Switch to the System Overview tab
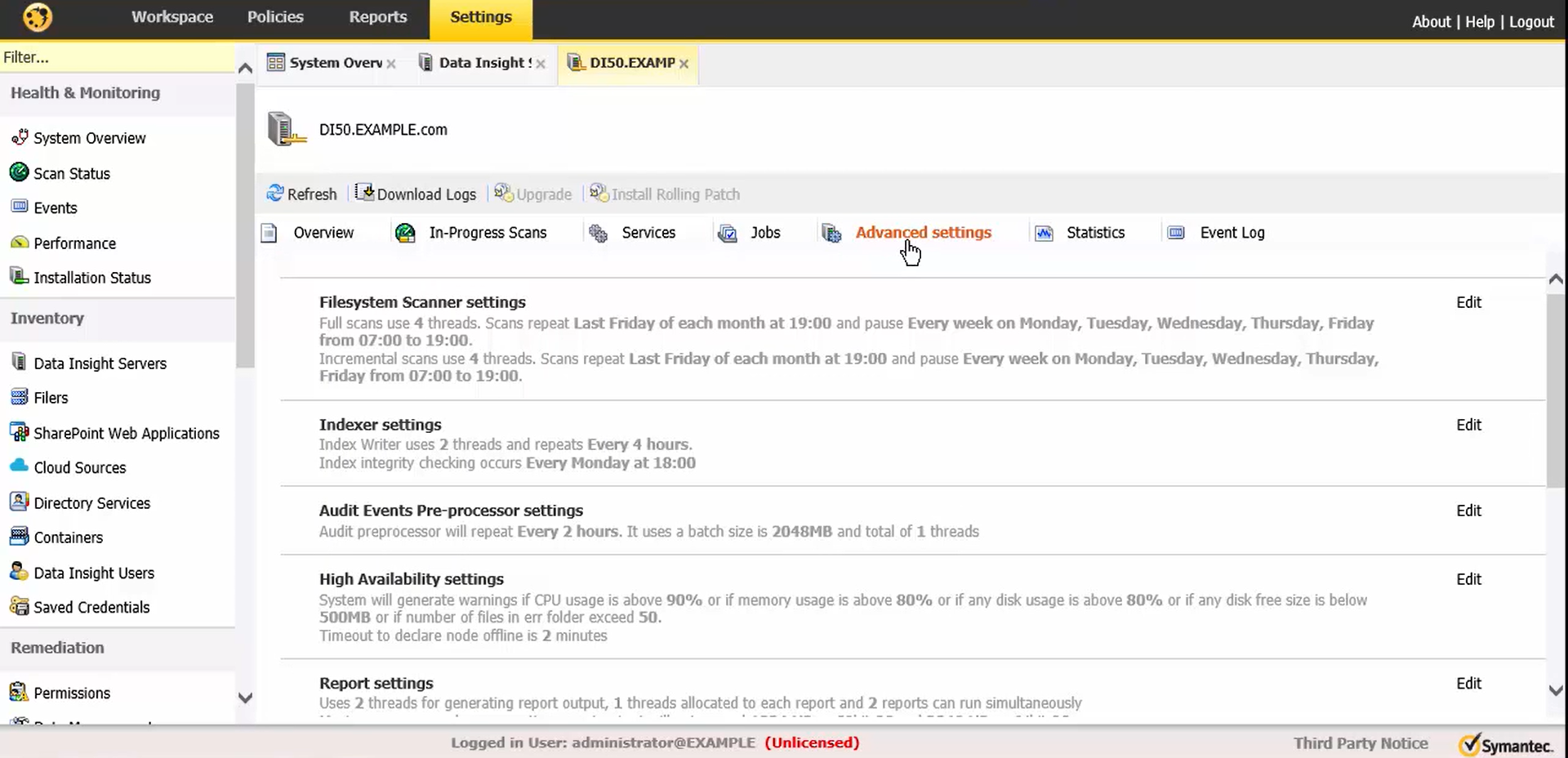This screenshot has width=1568, height=758. 326,63
